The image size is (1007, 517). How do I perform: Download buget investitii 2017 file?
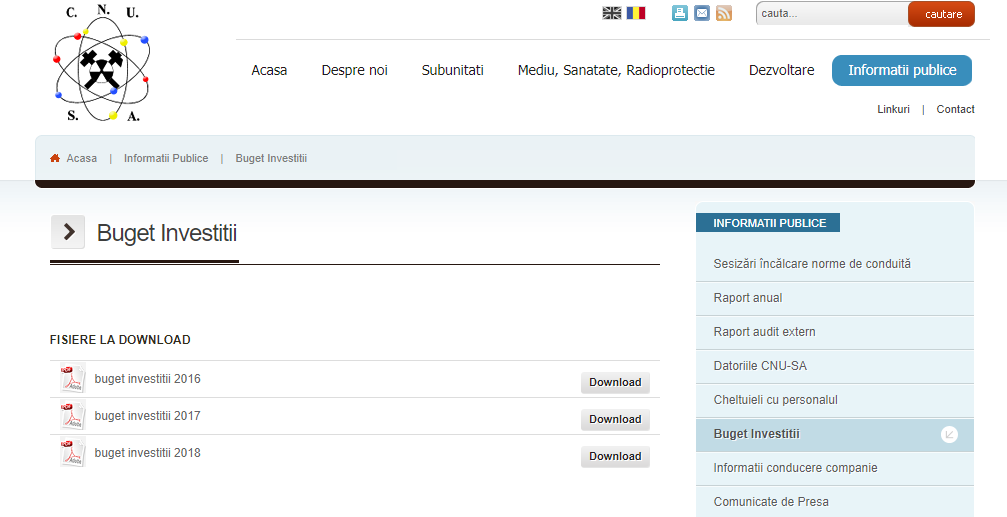pos(615,419)
